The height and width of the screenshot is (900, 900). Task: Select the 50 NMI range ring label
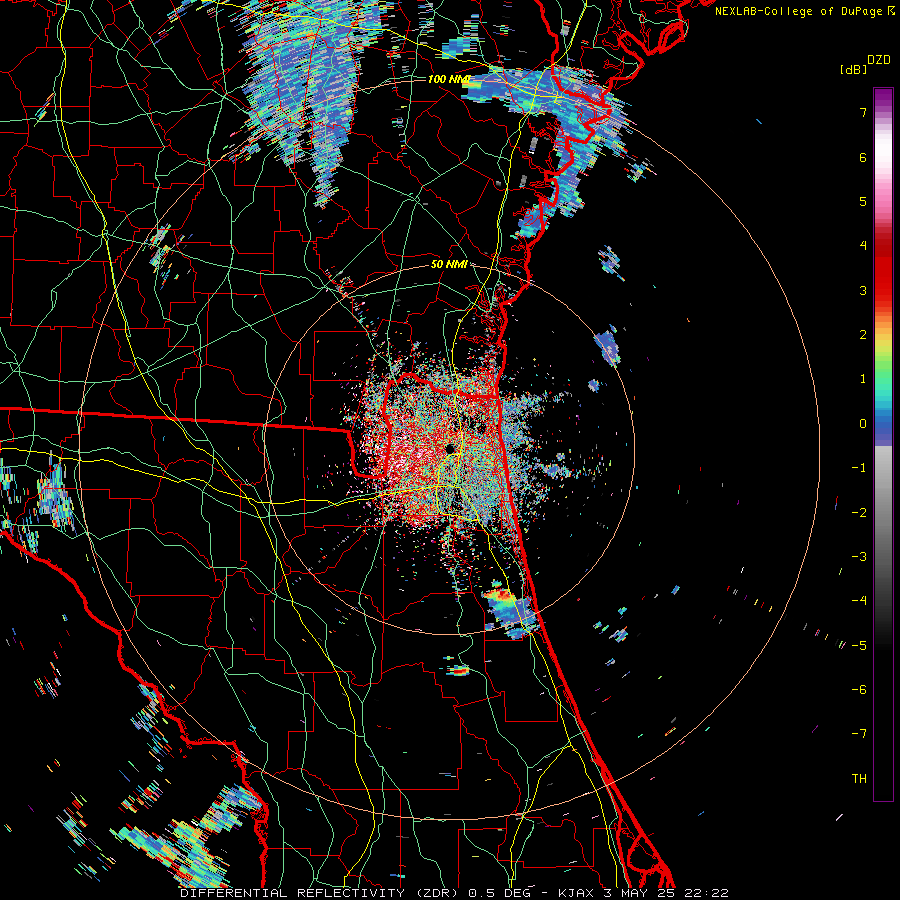(449, 264)
